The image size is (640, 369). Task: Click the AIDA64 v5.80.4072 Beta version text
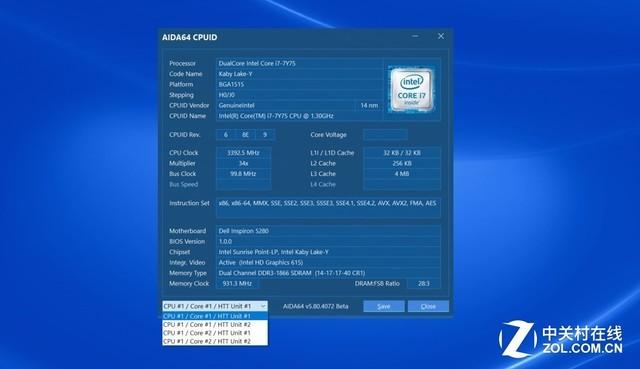316,306
